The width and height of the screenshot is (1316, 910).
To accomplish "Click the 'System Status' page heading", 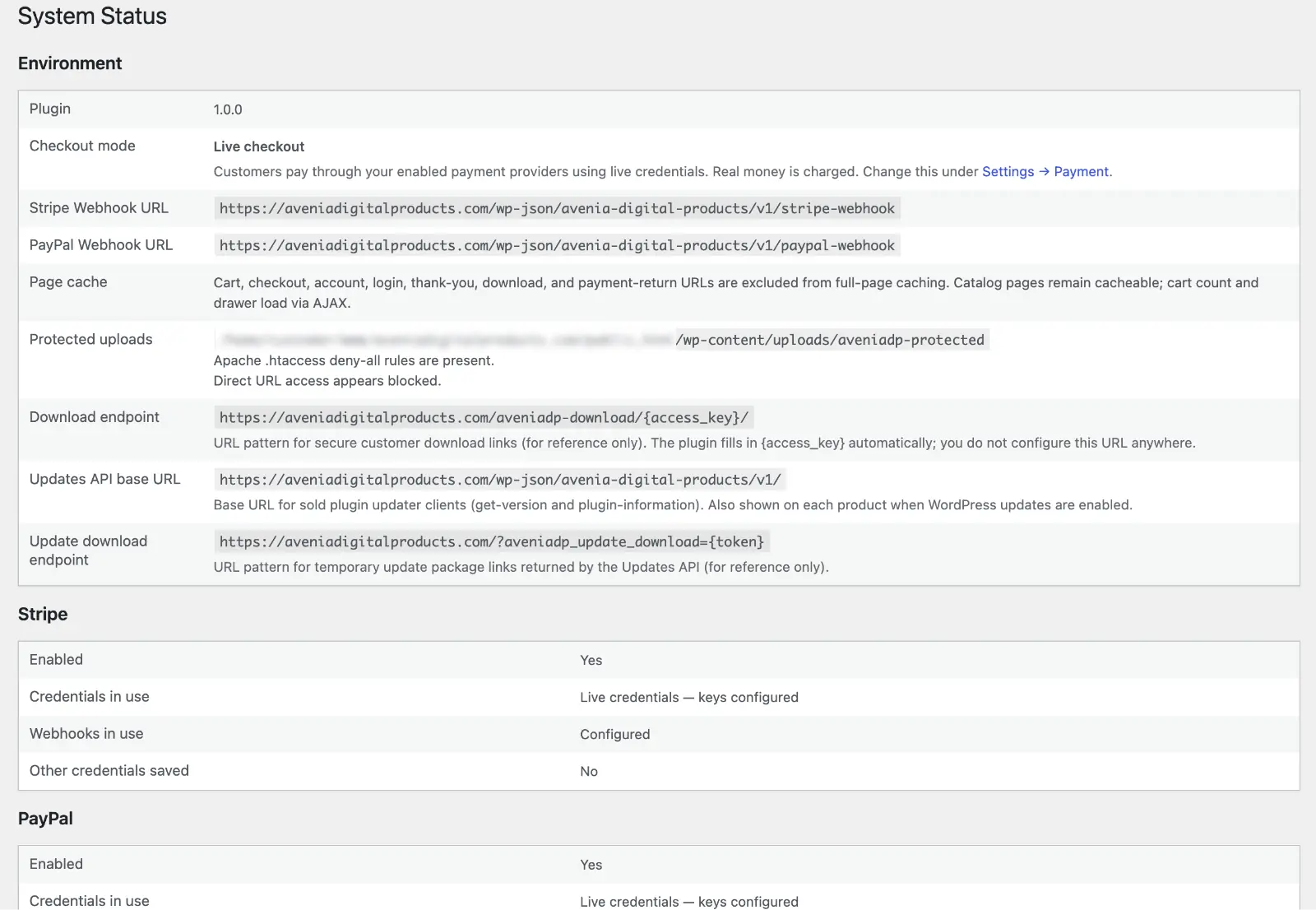I will [92, 16].
